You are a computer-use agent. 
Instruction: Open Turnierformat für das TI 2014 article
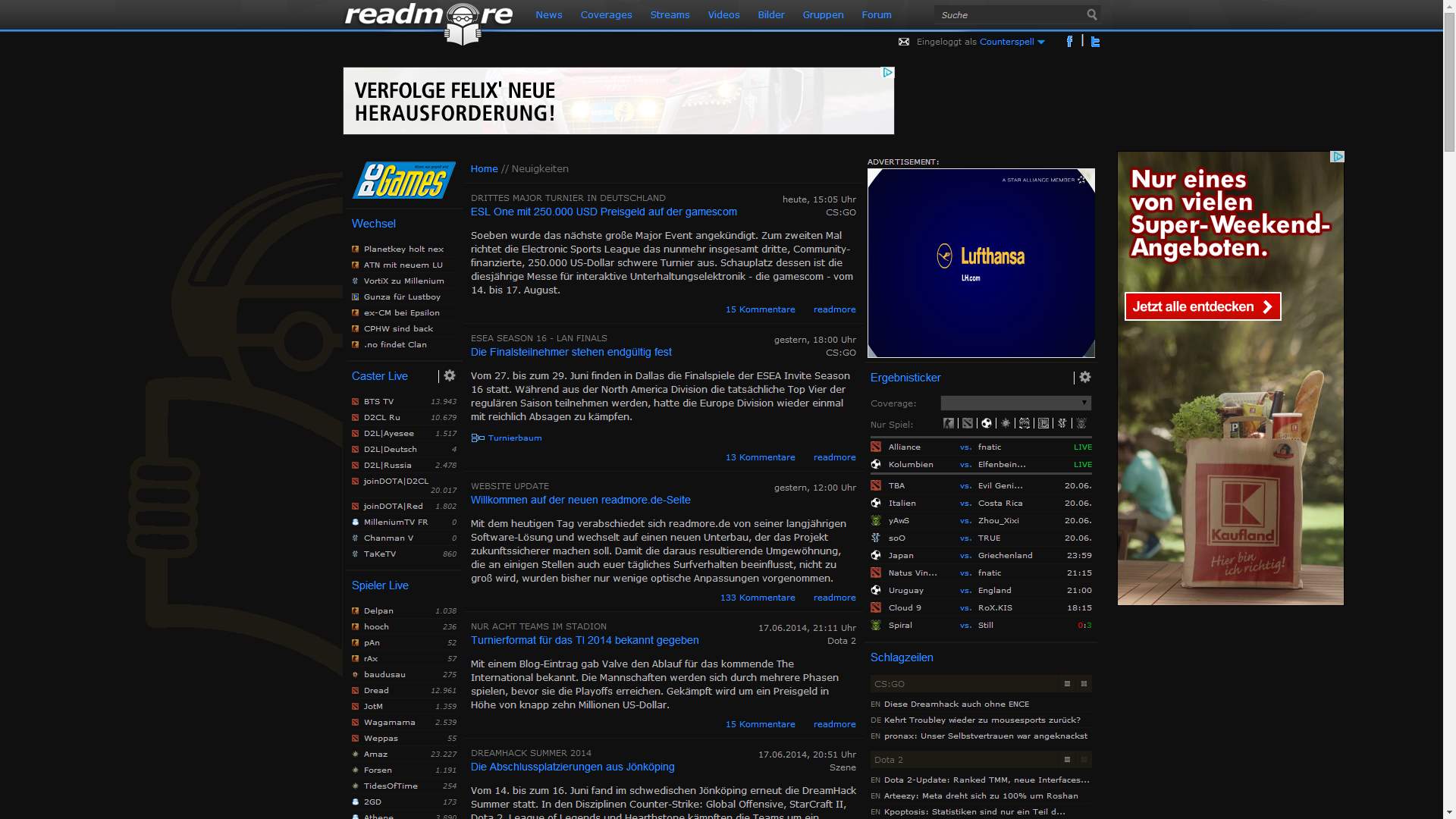click(x=585, y=640)
